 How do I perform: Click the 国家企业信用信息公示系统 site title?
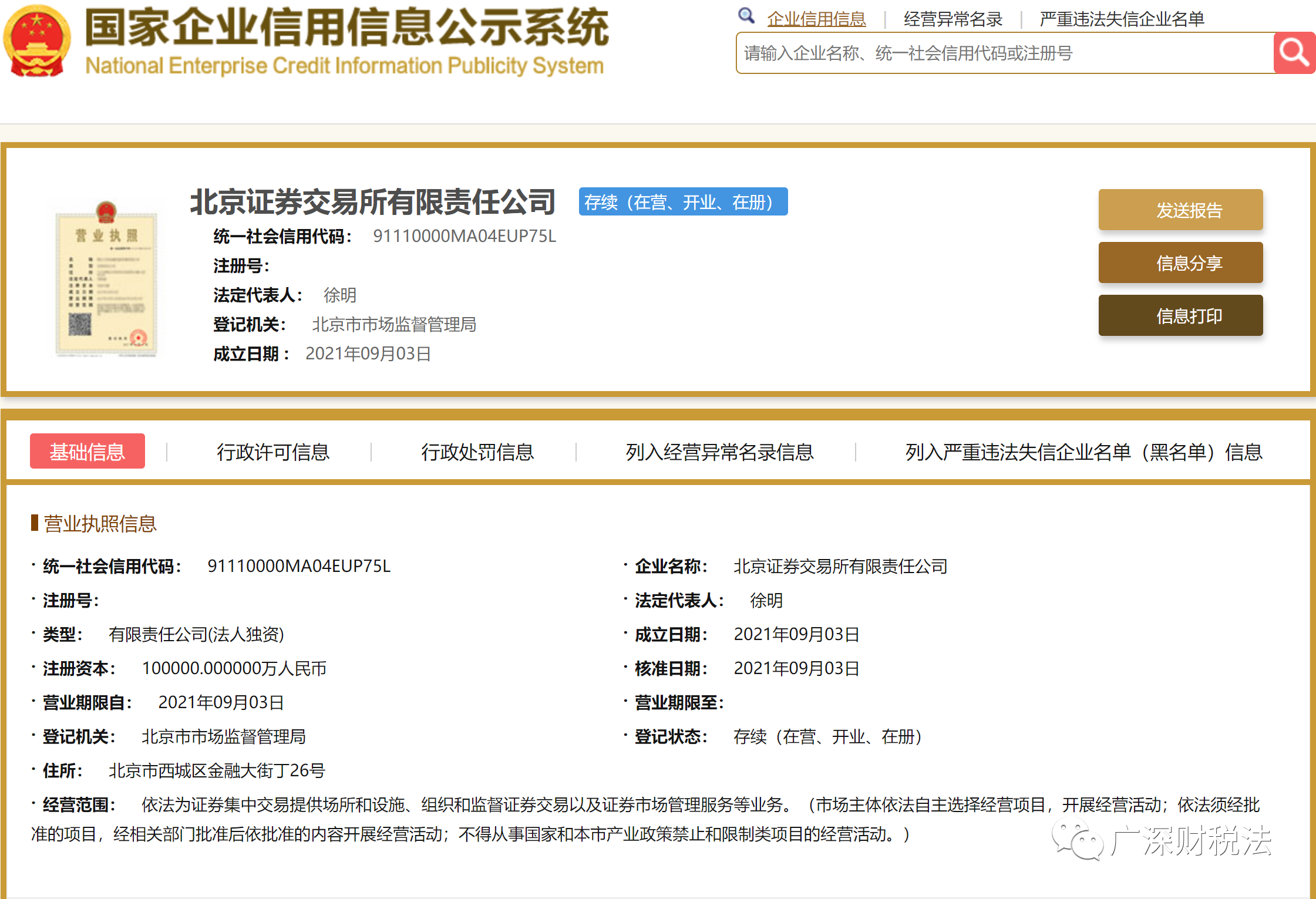point(347,27)
